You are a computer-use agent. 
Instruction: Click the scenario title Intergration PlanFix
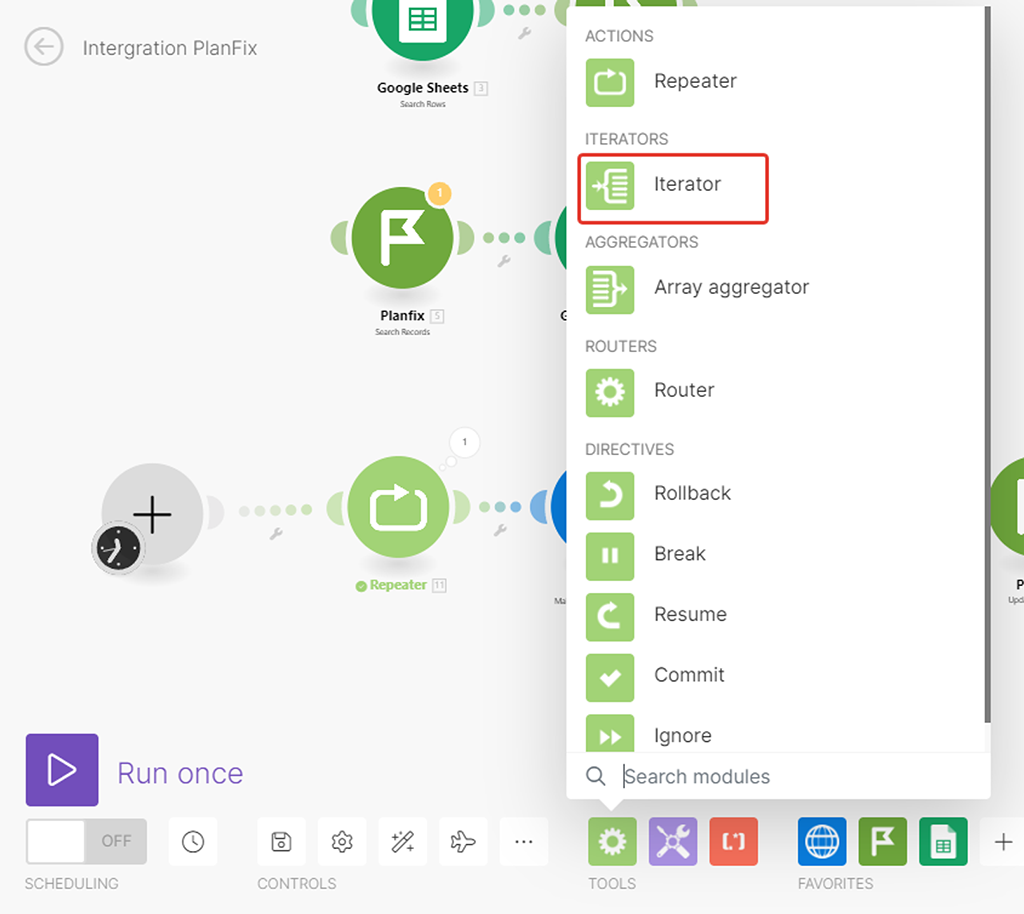170,48
